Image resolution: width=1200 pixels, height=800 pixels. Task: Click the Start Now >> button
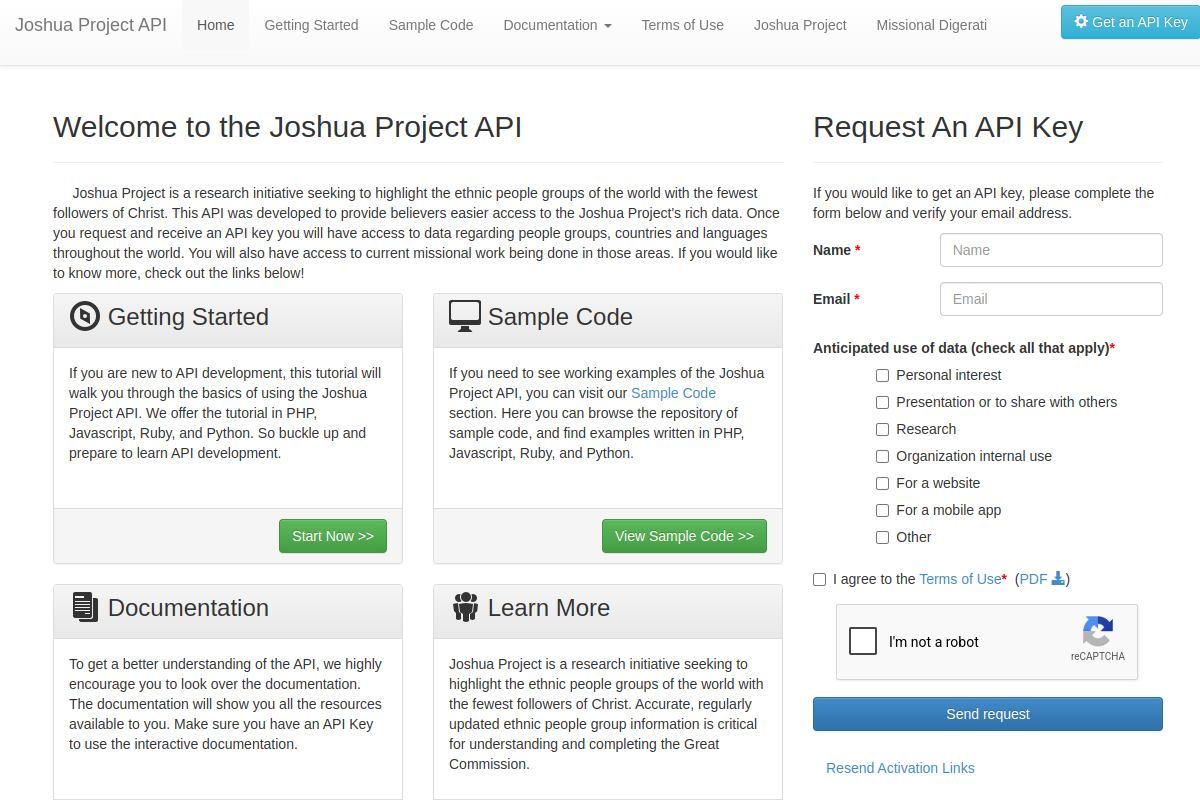[x=333, y=536]
